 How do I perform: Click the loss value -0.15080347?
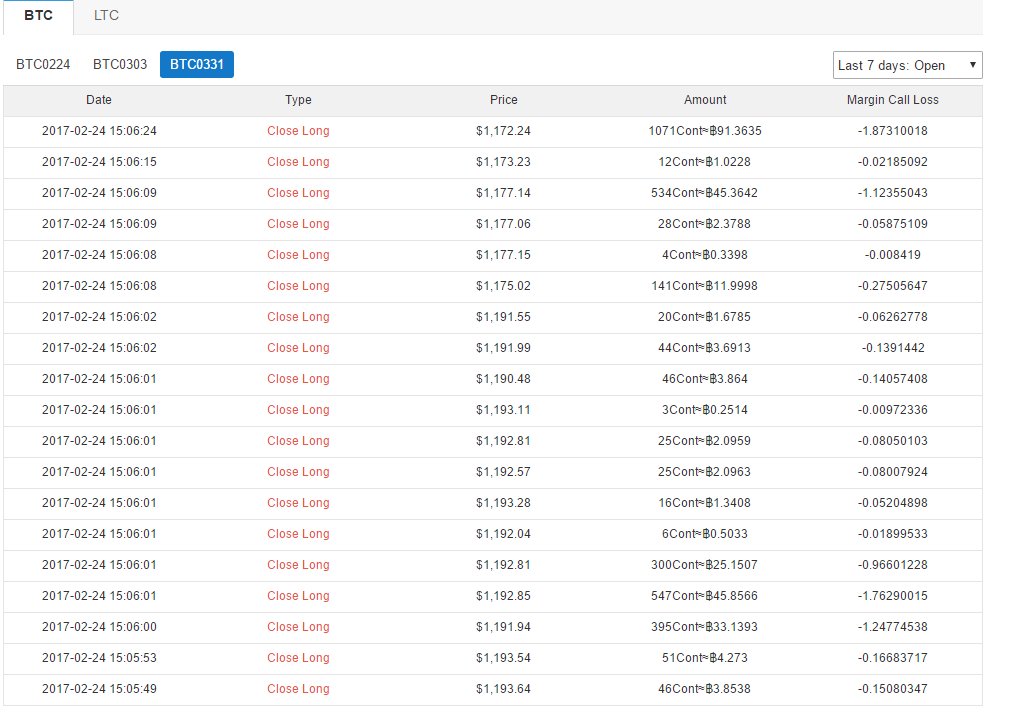click(893, 689)
